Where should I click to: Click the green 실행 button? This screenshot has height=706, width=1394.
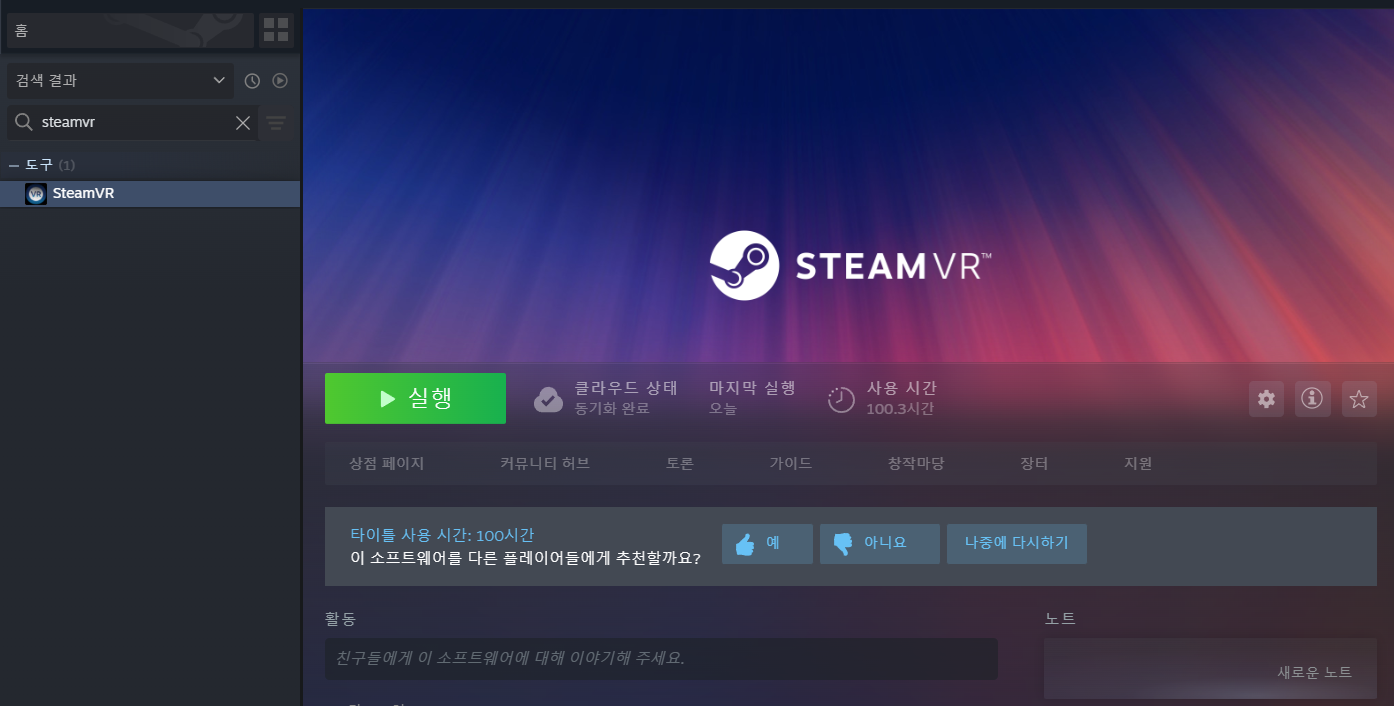(x=415, y=399)
